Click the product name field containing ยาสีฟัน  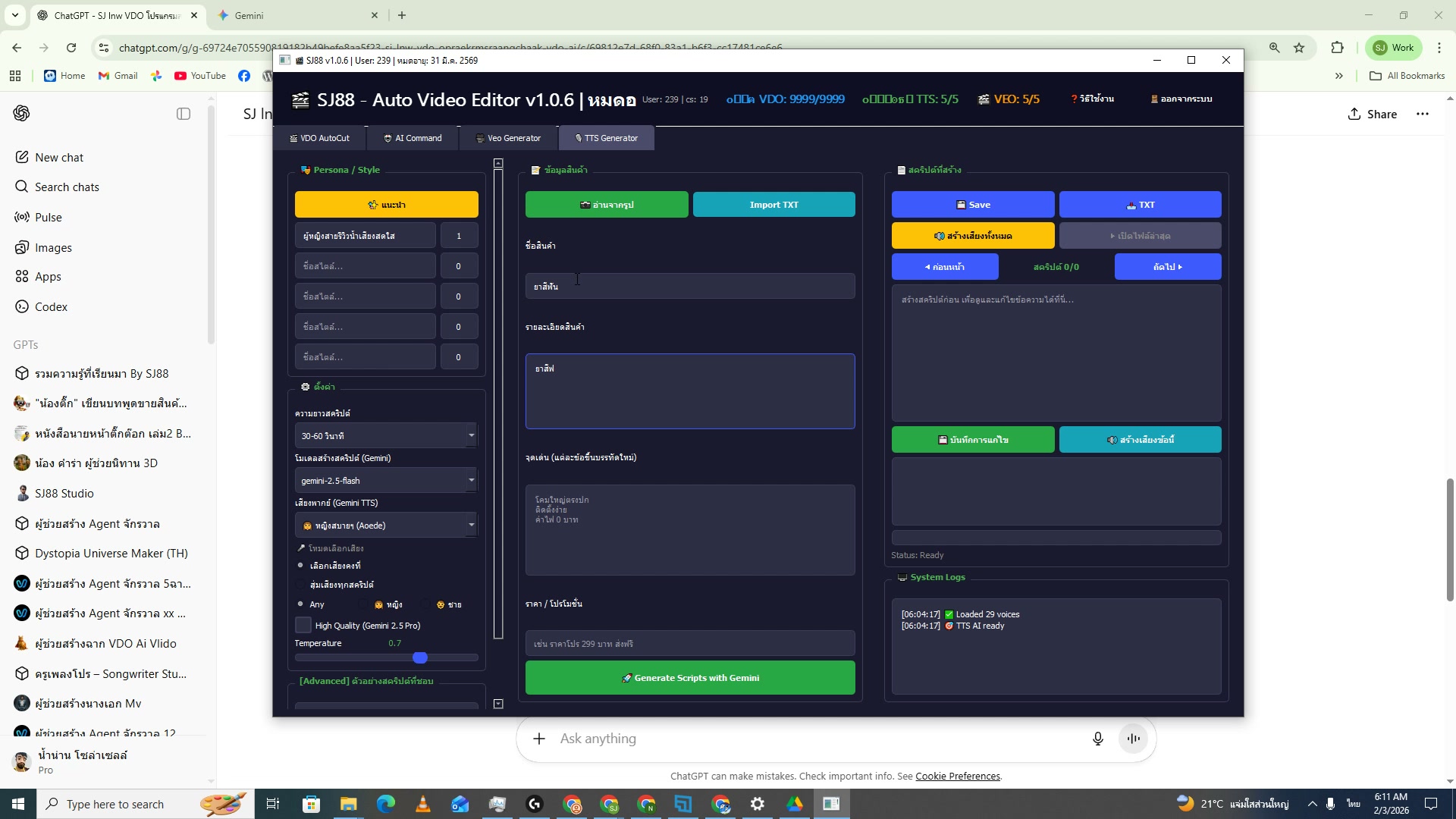pyautogui.click(x=689, y=286)
